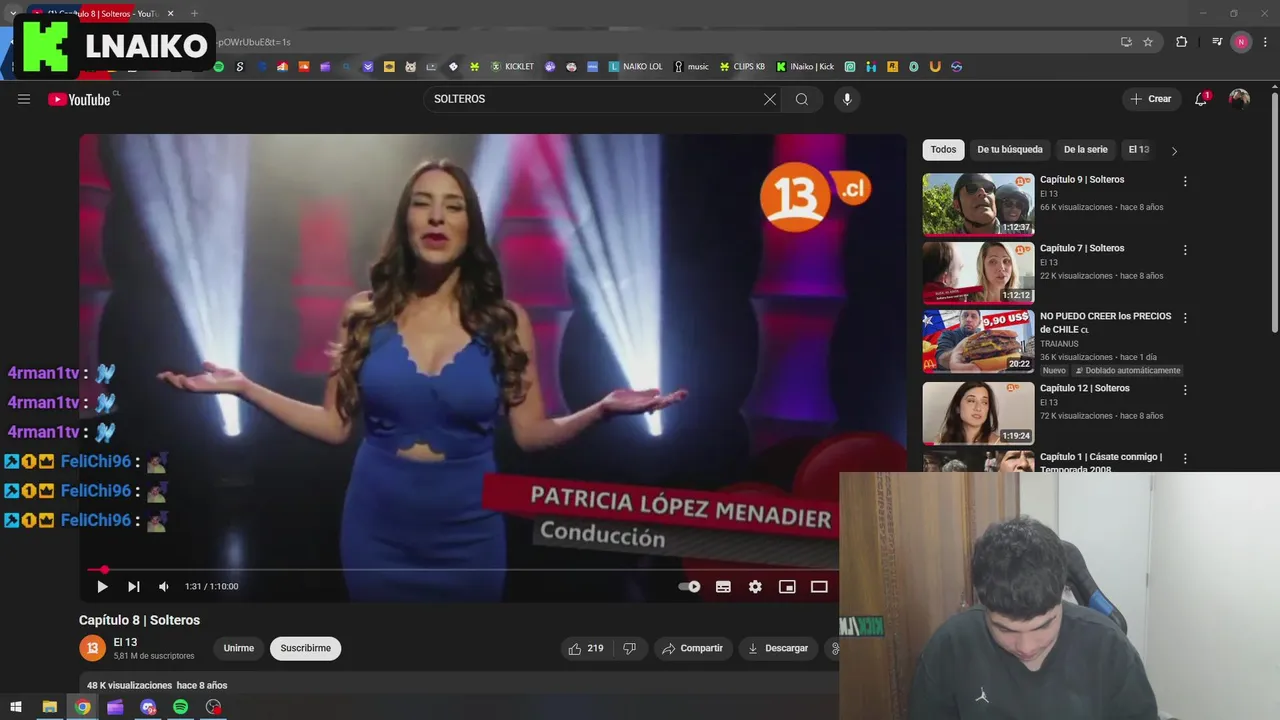Bookmark this page with the star icon
This screenshot has height=720, width=1280.
(x=1148, y=42)
